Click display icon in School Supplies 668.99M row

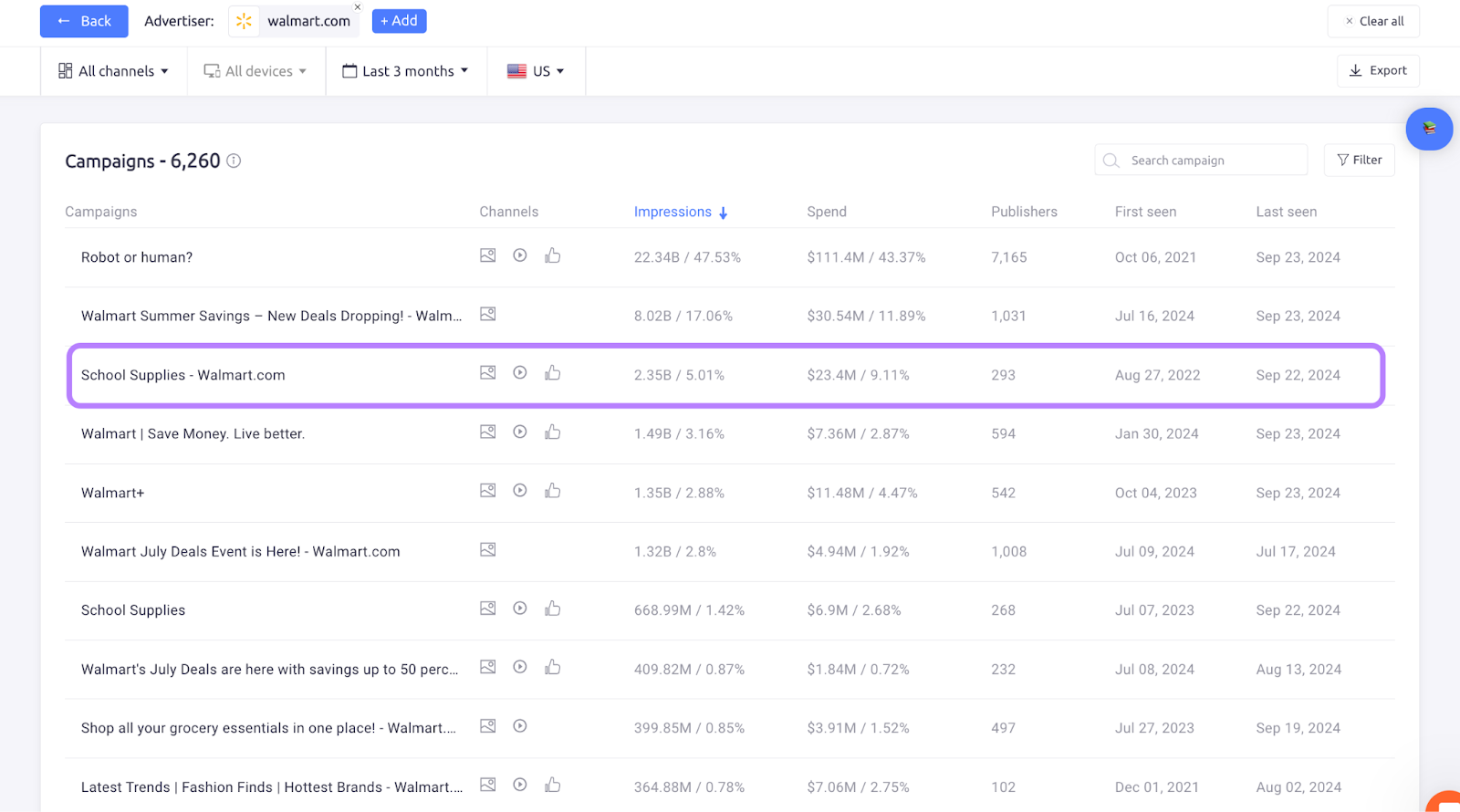point(488,608)
